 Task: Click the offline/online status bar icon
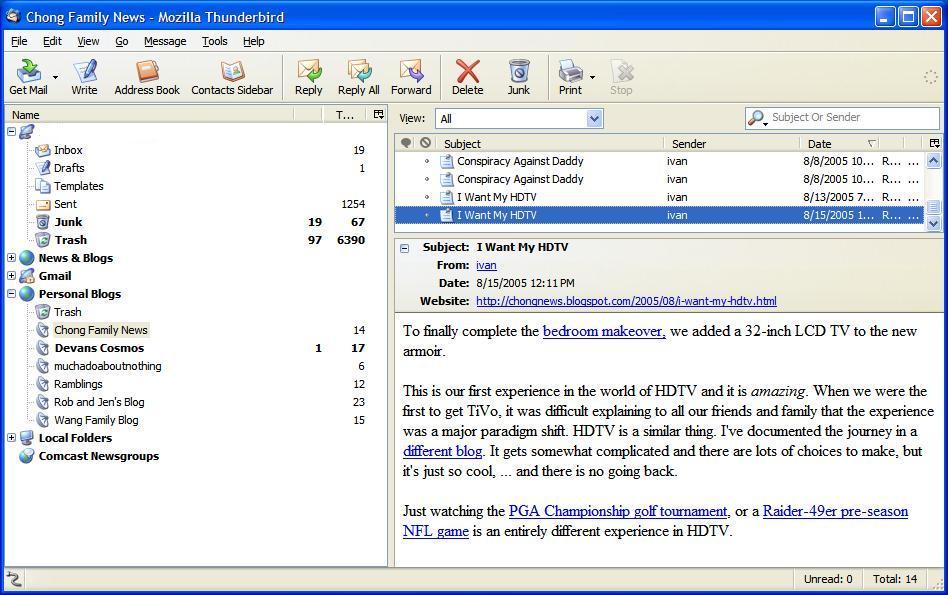point(13,579)
